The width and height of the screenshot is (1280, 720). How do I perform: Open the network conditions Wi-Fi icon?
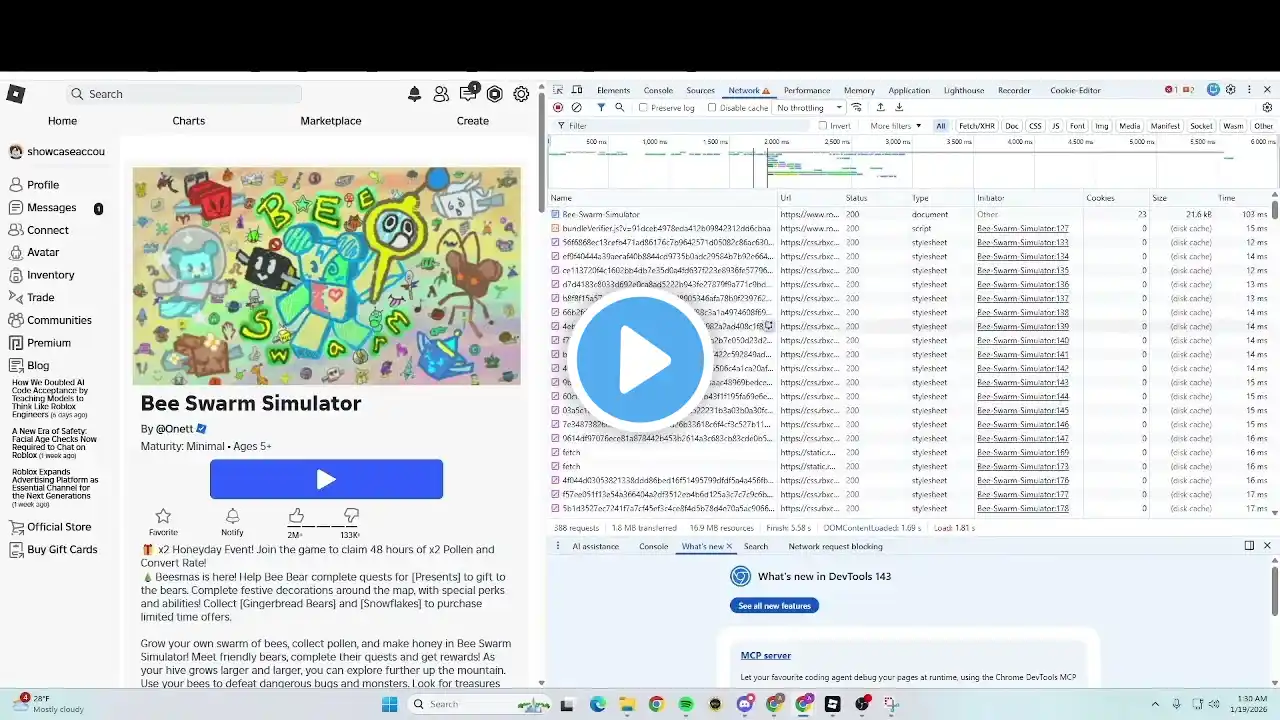pyautogui.click(x=857, y=108)
